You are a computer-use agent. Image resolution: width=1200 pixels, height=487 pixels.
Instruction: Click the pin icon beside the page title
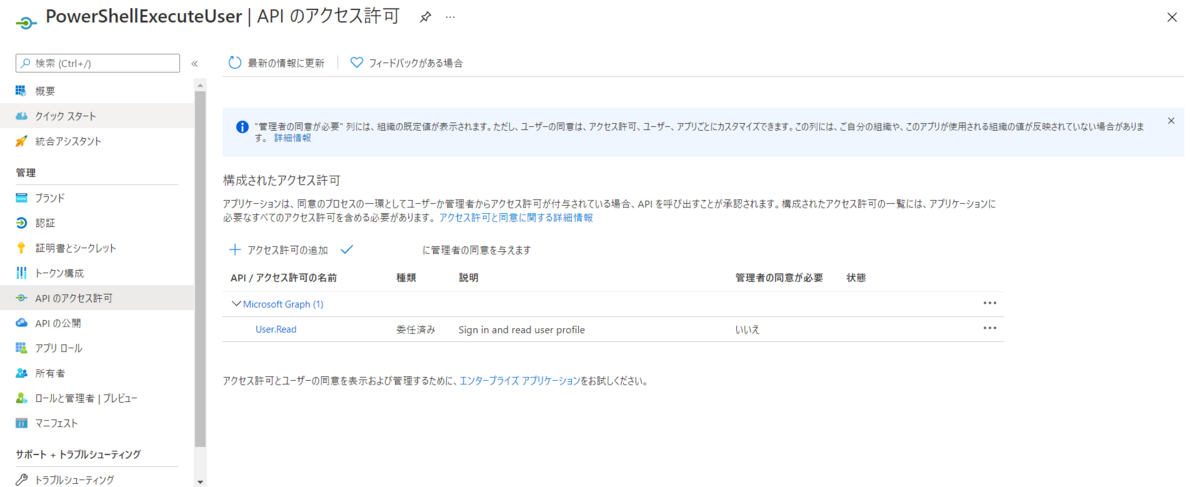coord(425,17)
